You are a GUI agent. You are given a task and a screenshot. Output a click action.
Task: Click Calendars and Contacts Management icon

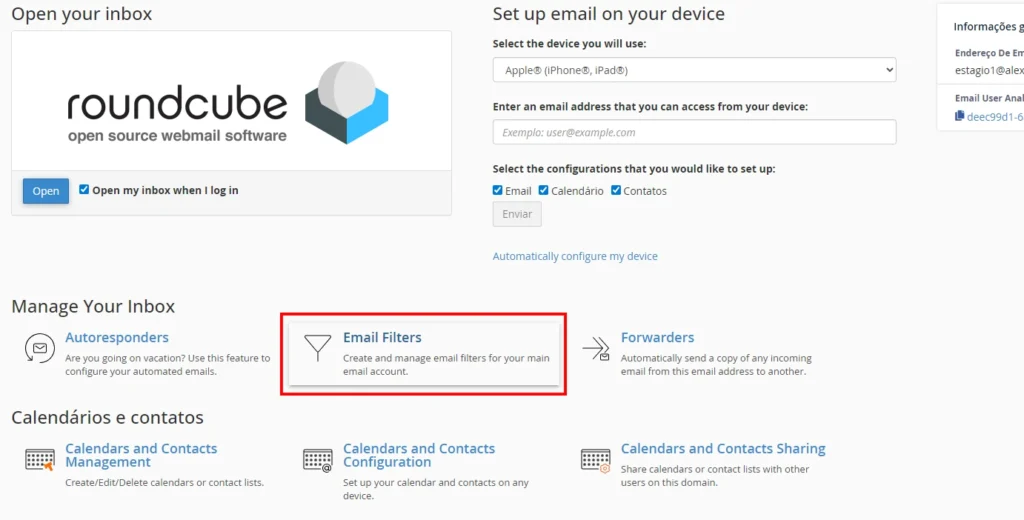coord(40,460)
